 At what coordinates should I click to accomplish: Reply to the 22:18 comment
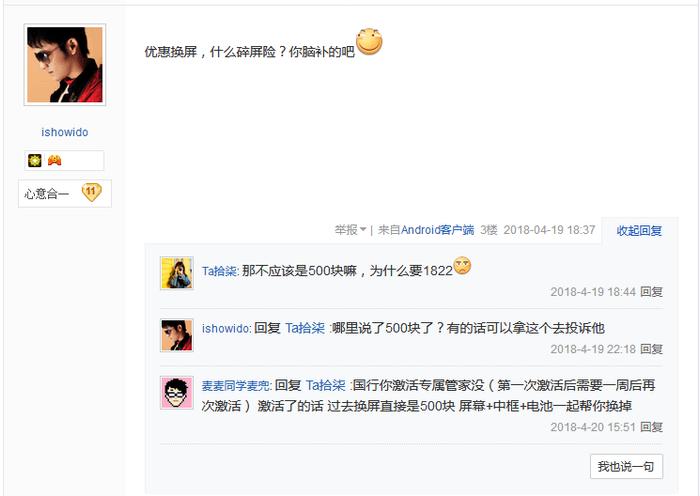point(651,349)
